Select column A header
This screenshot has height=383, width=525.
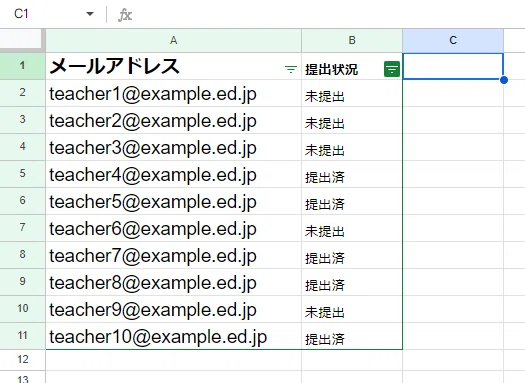pyautogui.click(x=173, y=41)
